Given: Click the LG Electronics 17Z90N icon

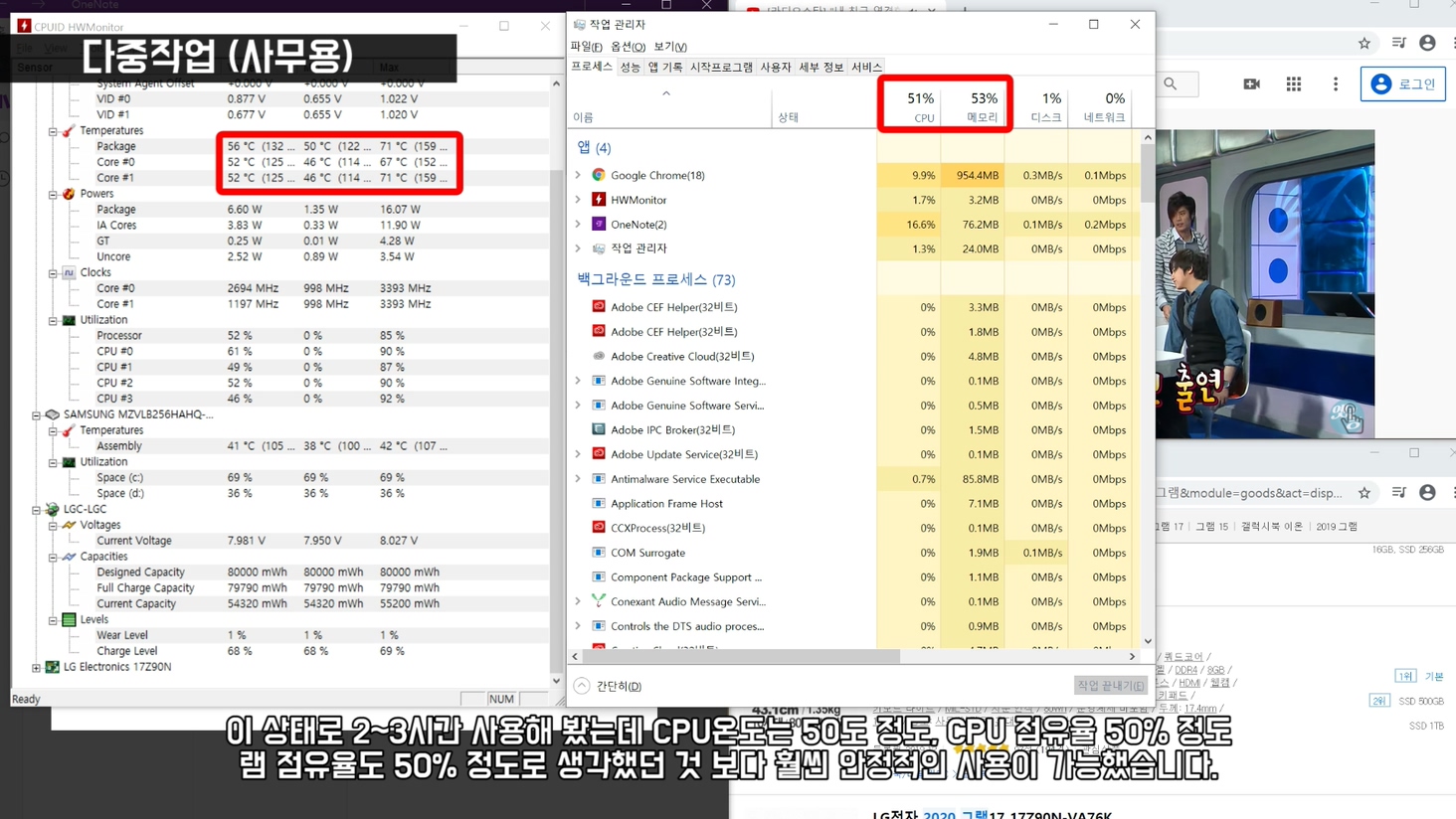Looking at the screenshot, I should (53, 667).
